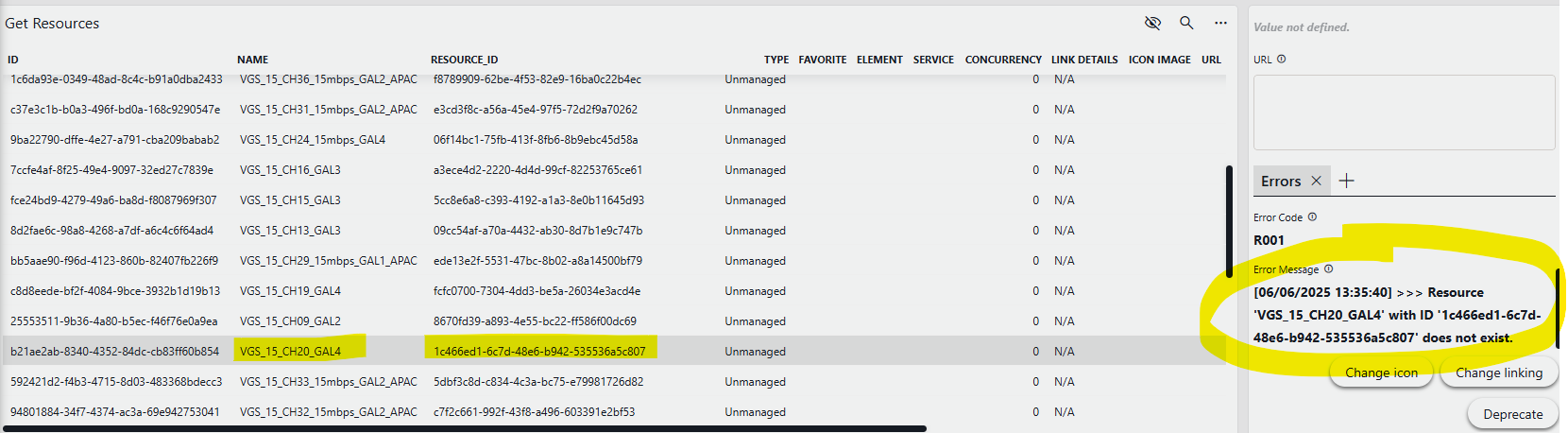The image size is (1568, 433).
Task: Click inside the empty URL text field
Action: coord(1404,112)
